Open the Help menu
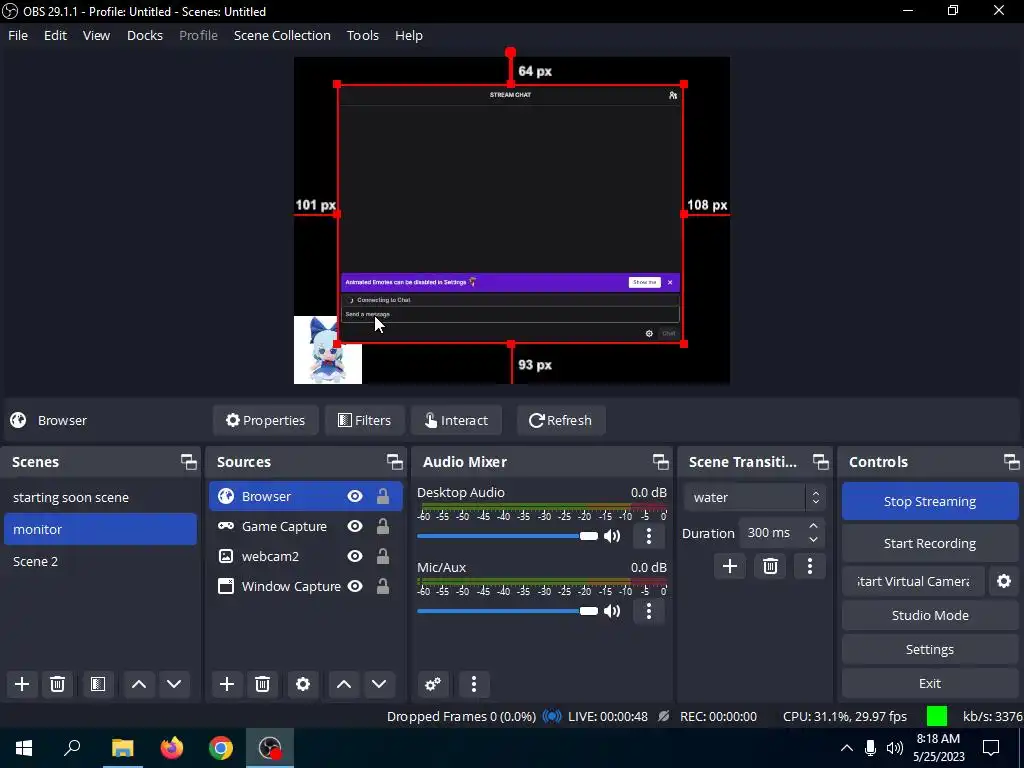1024x768 pixels. [409, 35]
